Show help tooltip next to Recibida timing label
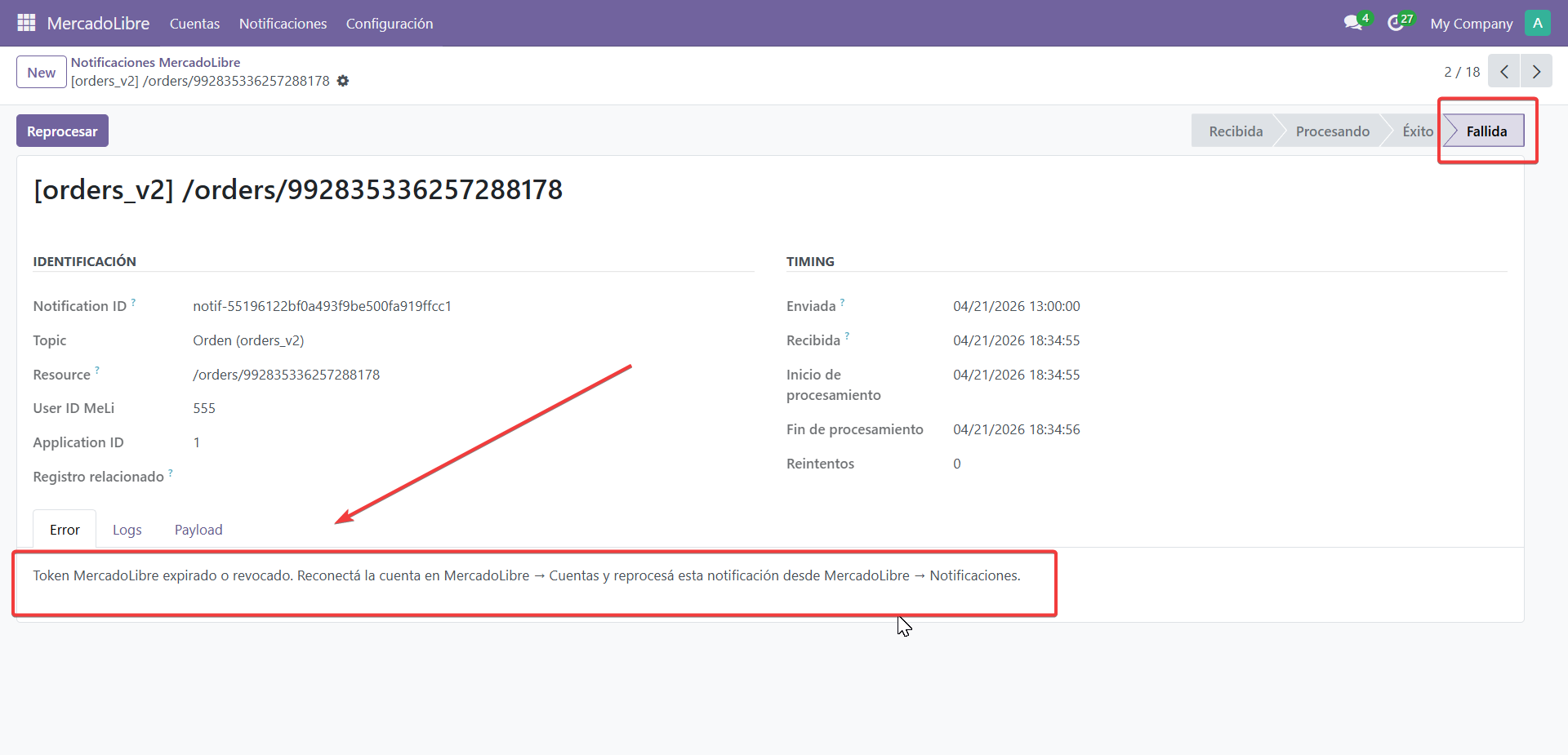 click(x=847, y=336)
